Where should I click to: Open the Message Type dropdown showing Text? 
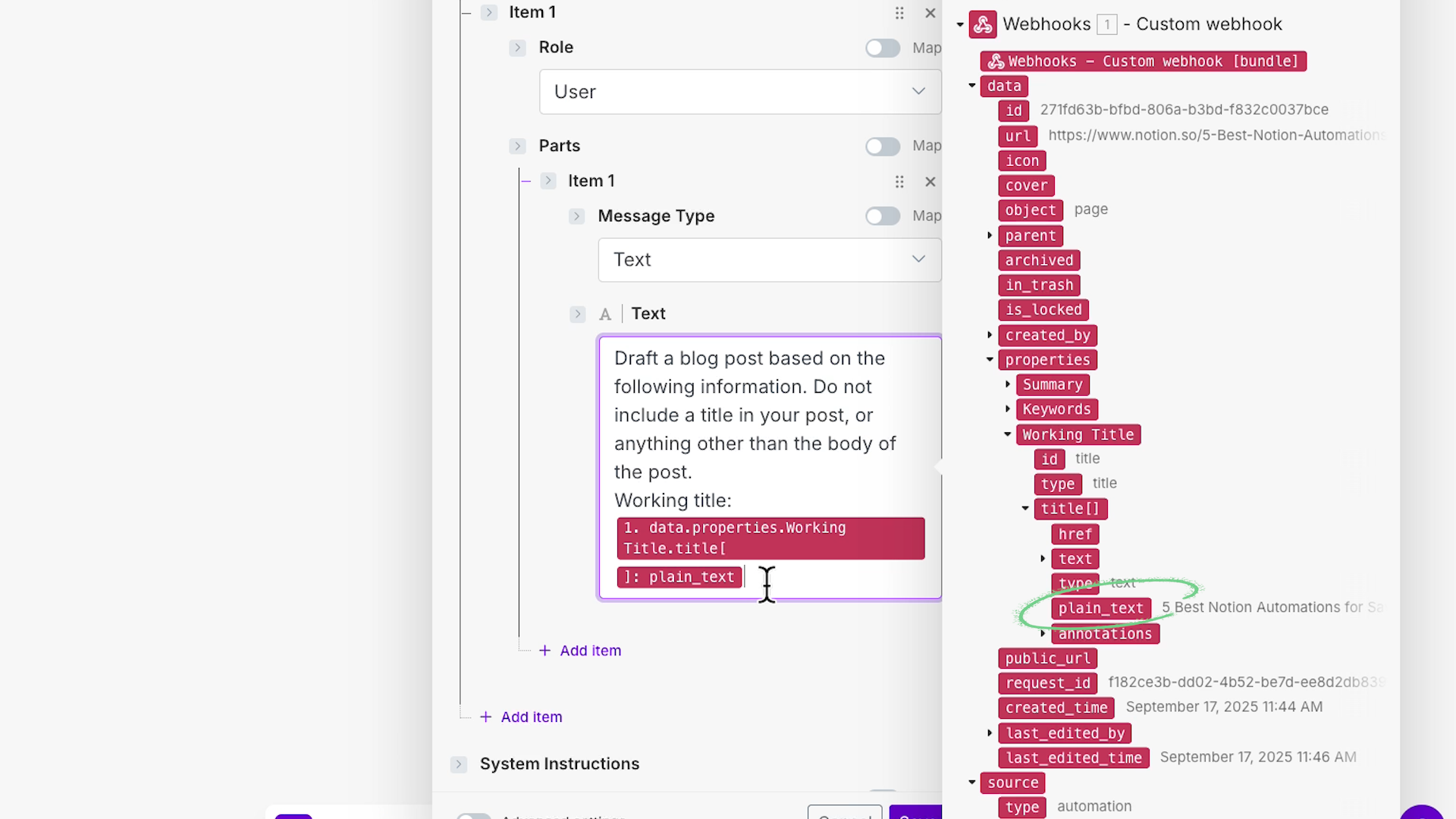[x=769, y=259]
